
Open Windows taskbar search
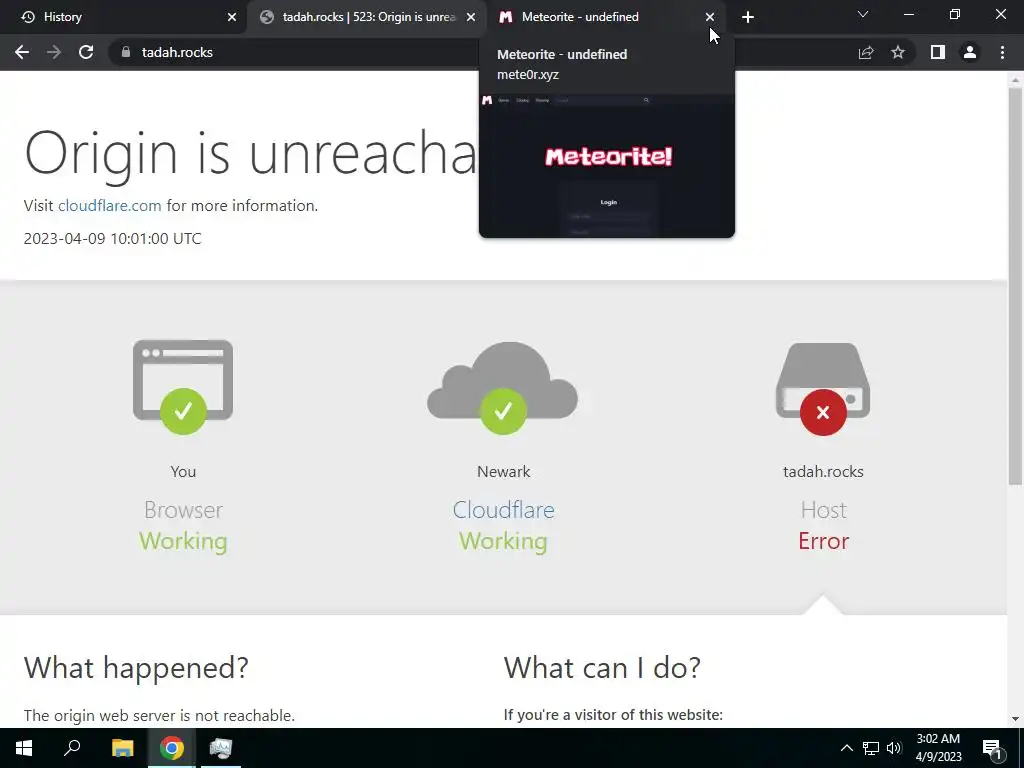(72, 748)
